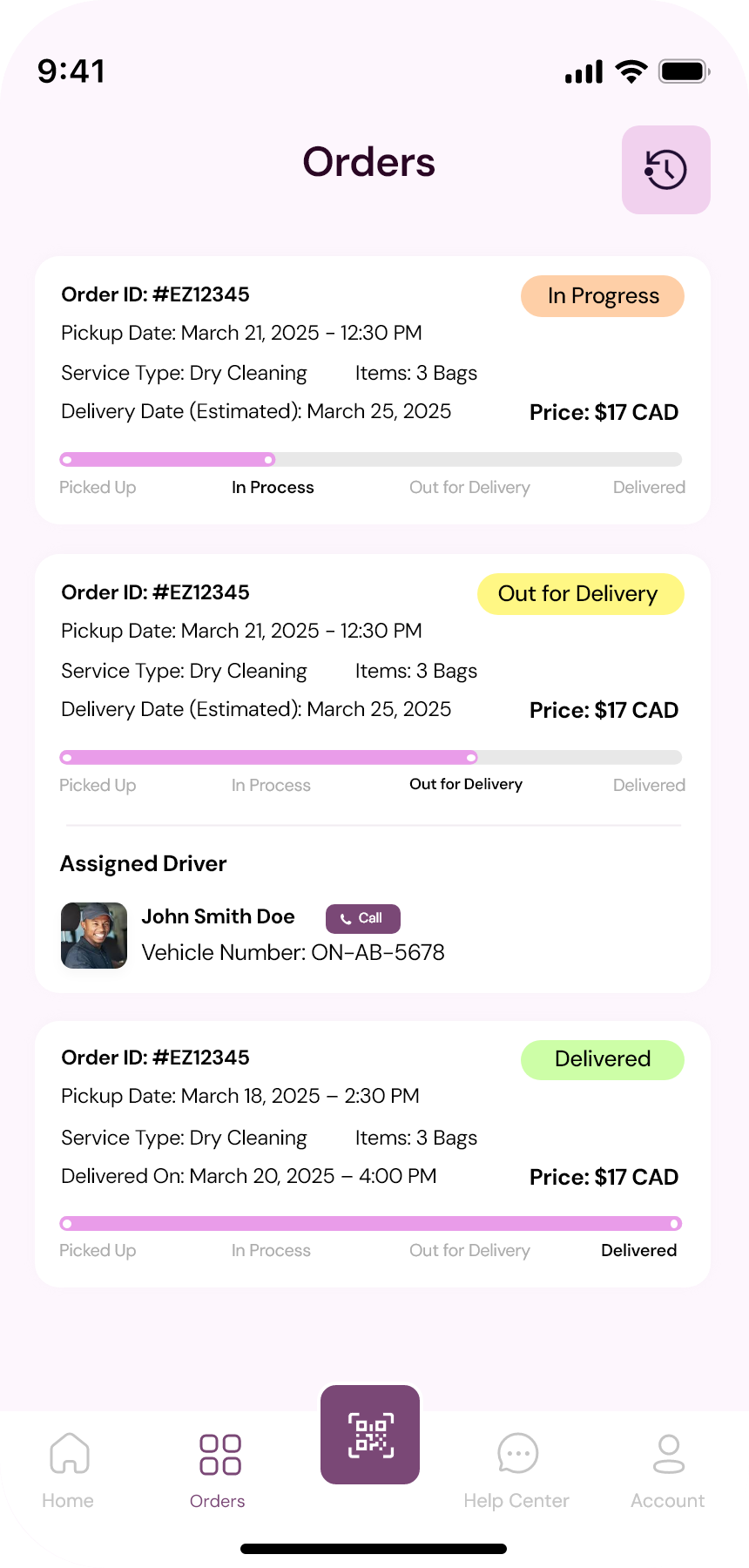The height and width of the screenshot is (1568, 749).
Task: Tap the driver's profile photo
Action: coord(94,936)
